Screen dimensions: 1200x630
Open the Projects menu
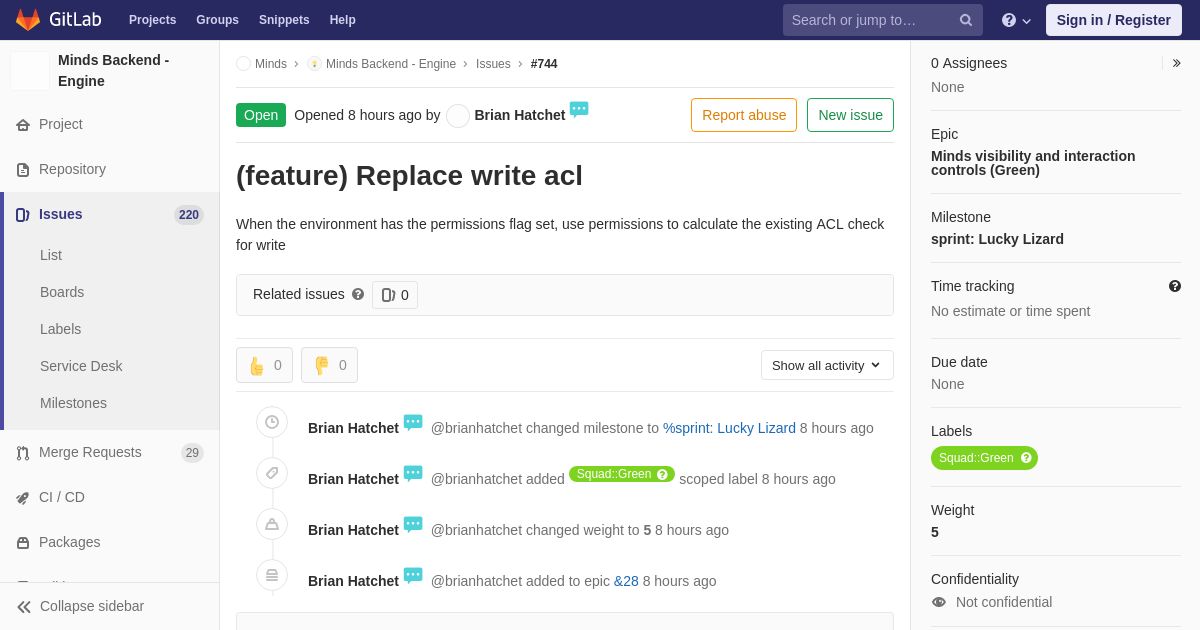pos(152,20)
